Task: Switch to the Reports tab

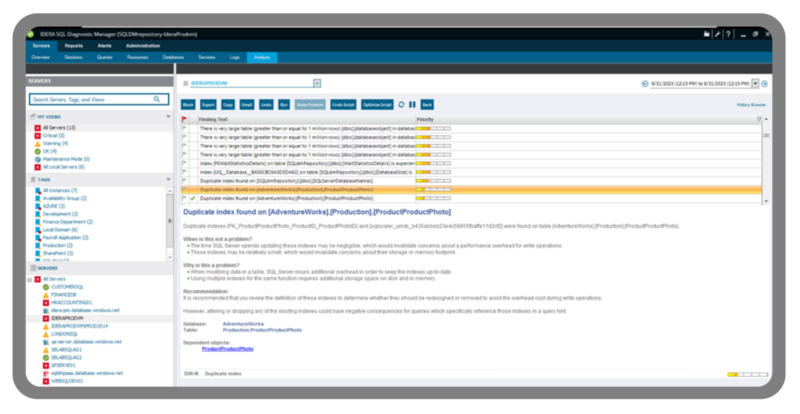Action: [74, 46]
